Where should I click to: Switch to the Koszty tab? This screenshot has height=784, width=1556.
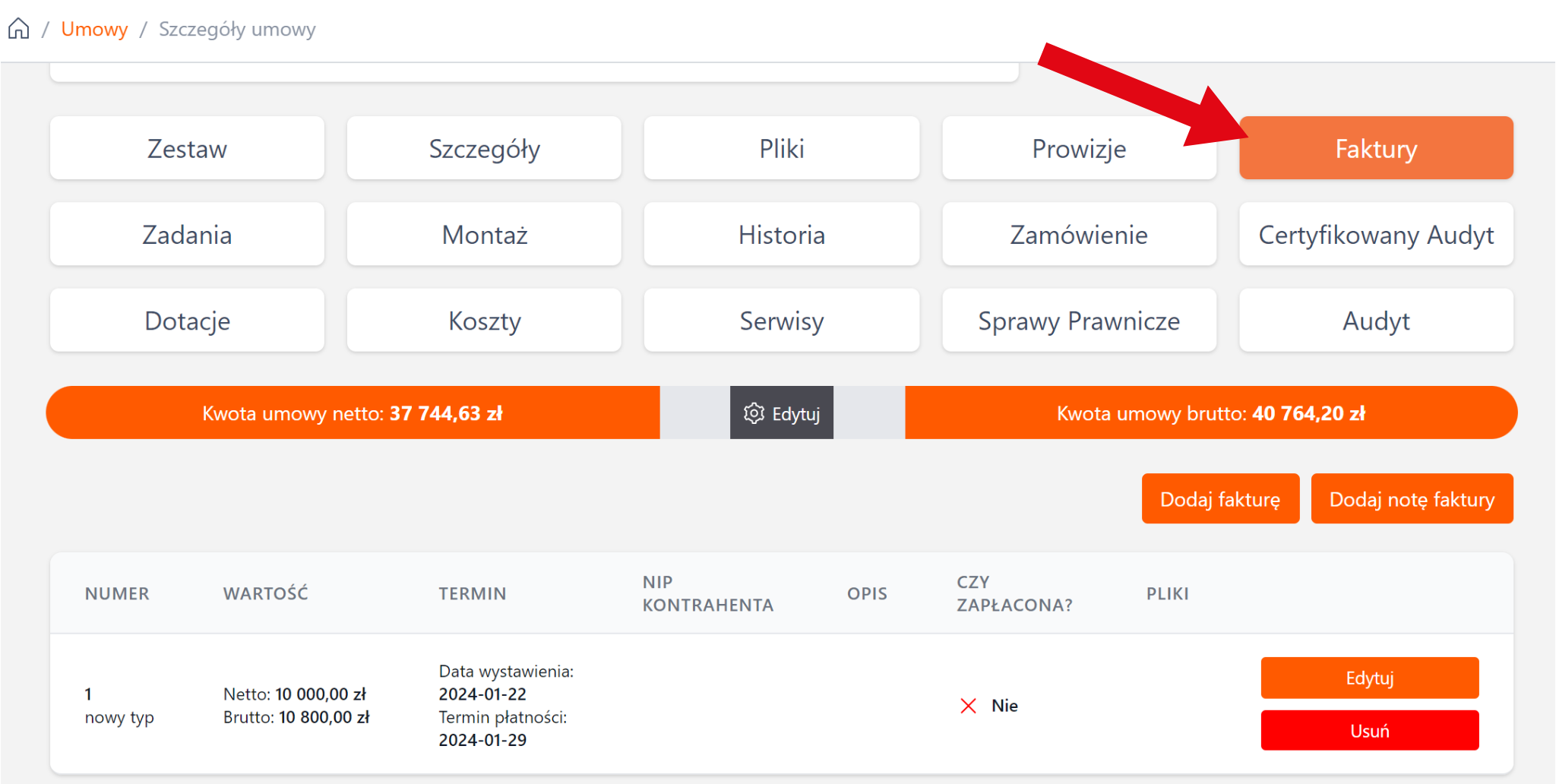pos(484,320)
